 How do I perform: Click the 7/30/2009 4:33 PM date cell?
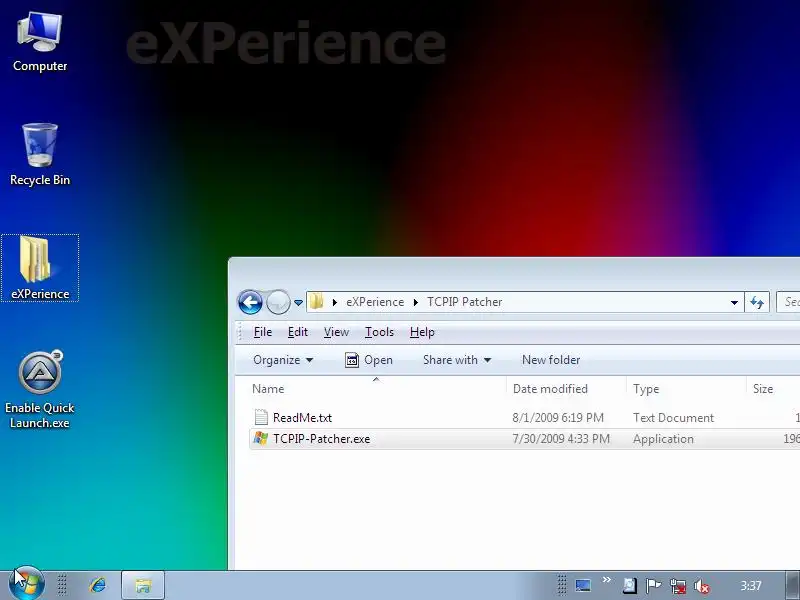561,439
